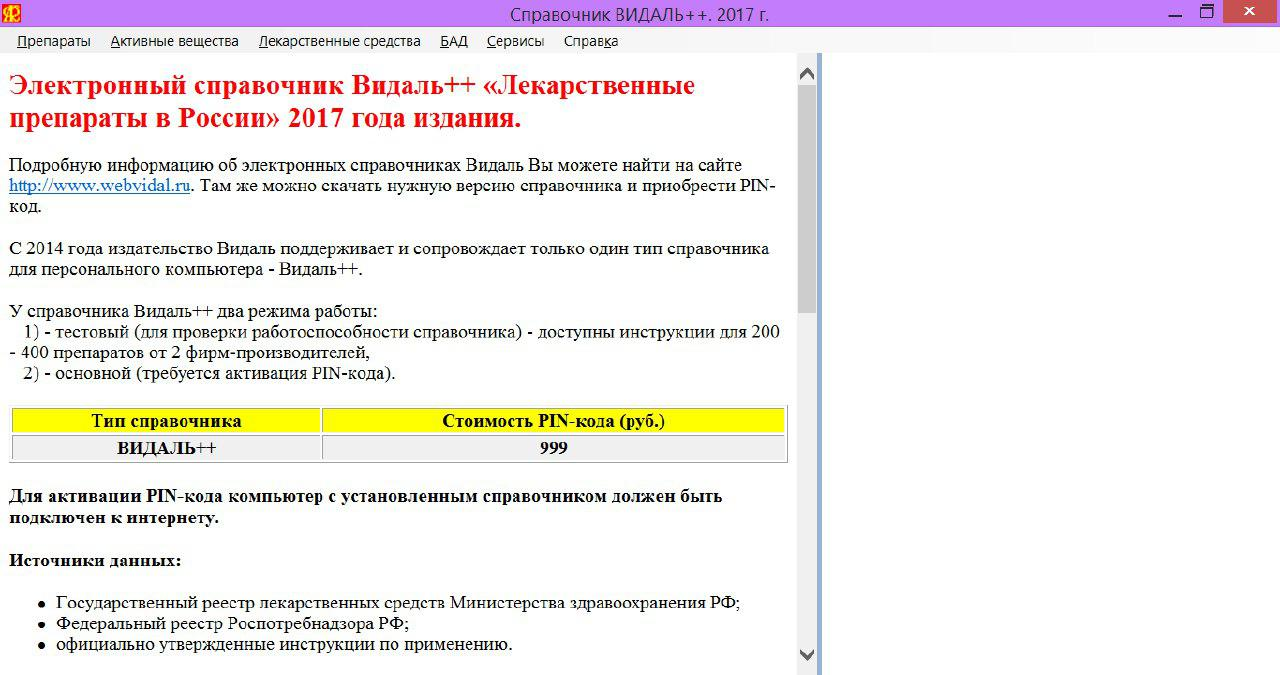The width and height of the screenshot is (1280, 675).
Task: Open the Препараты menu
Action: 54,41
